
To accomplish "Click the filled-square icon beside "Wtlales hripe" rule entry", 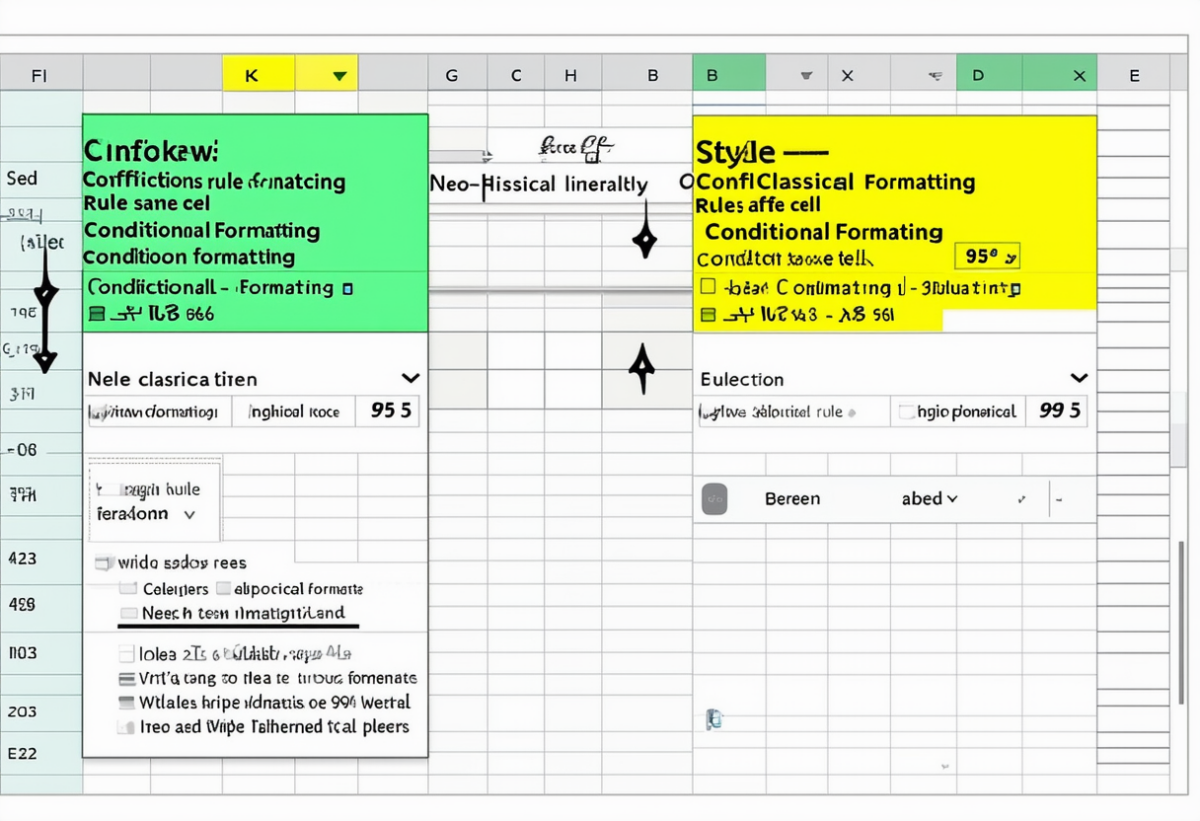I will point(125,701).
